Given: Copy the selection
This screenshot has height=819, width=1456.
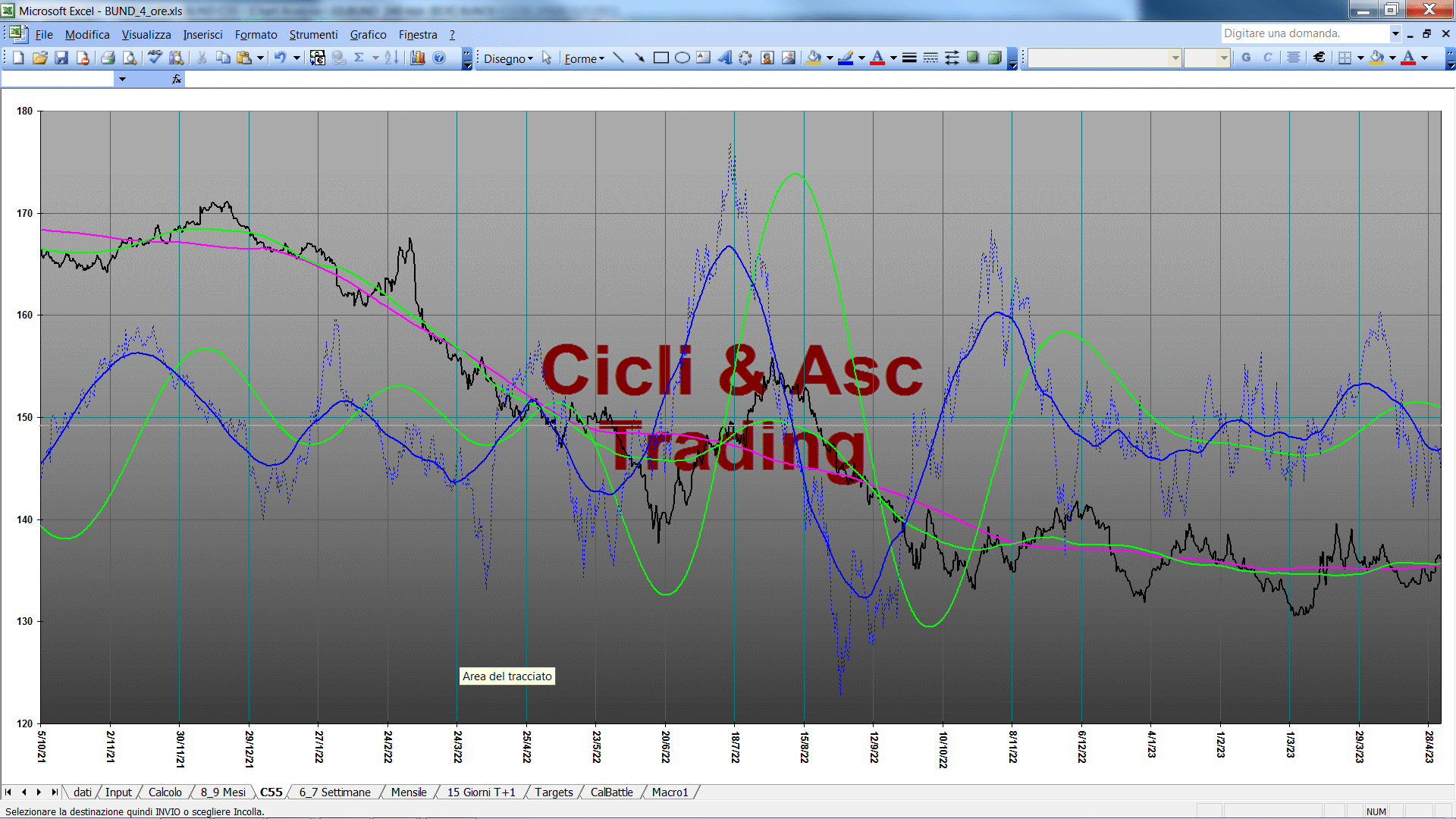Looking at the screenshot, I should [223, 58].
